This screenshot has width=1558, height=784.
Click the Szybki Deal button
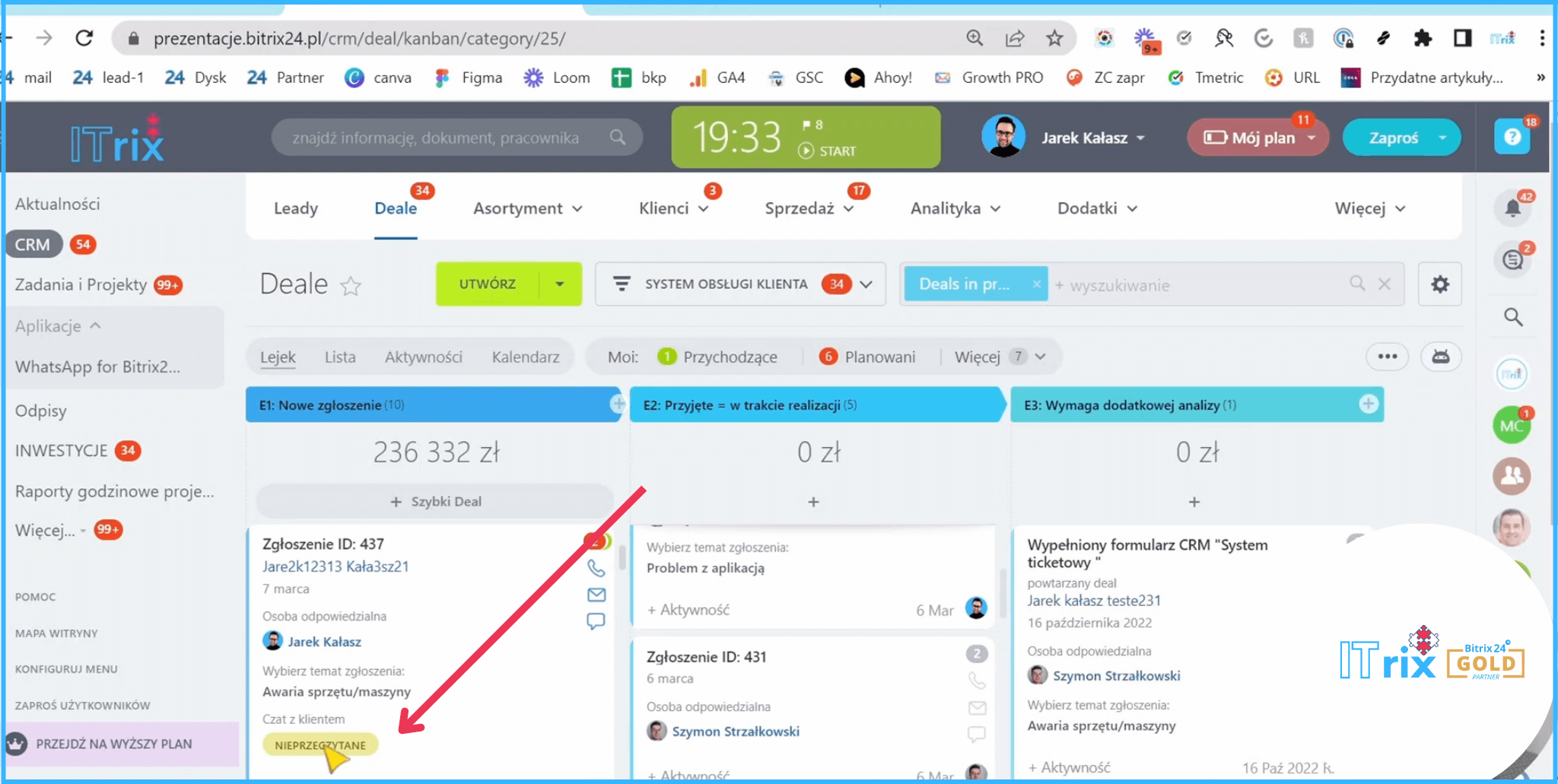(436, 502)
